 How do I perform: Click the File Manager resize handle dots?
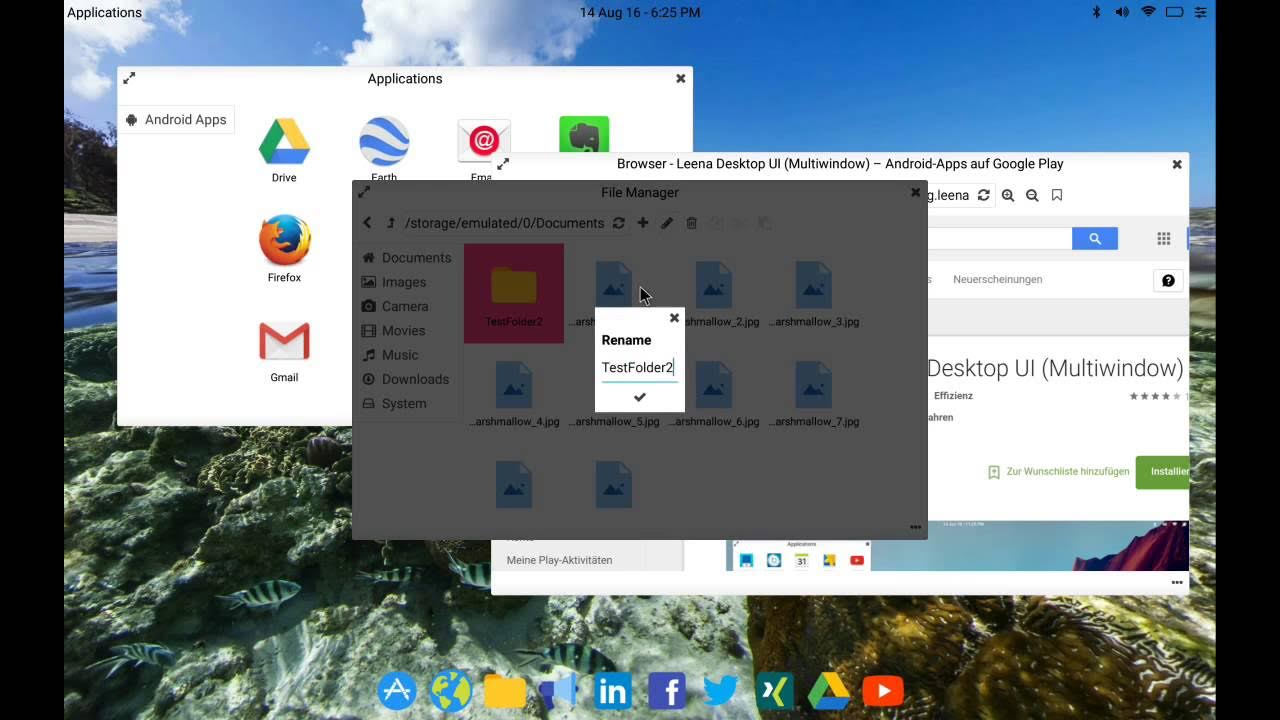pos(915,527)
